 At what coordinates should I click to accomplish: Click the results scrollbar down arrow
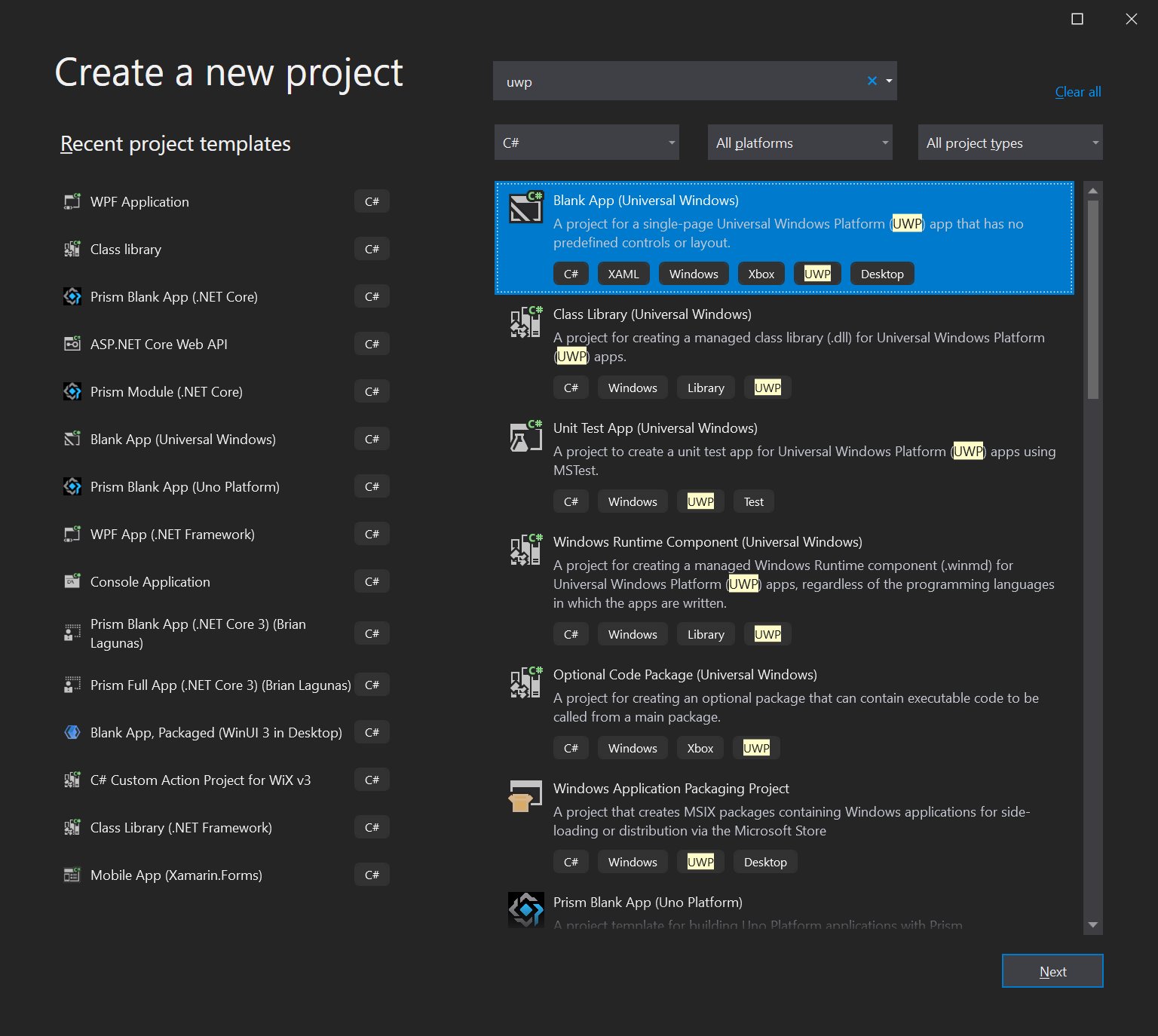(1093, 925)
